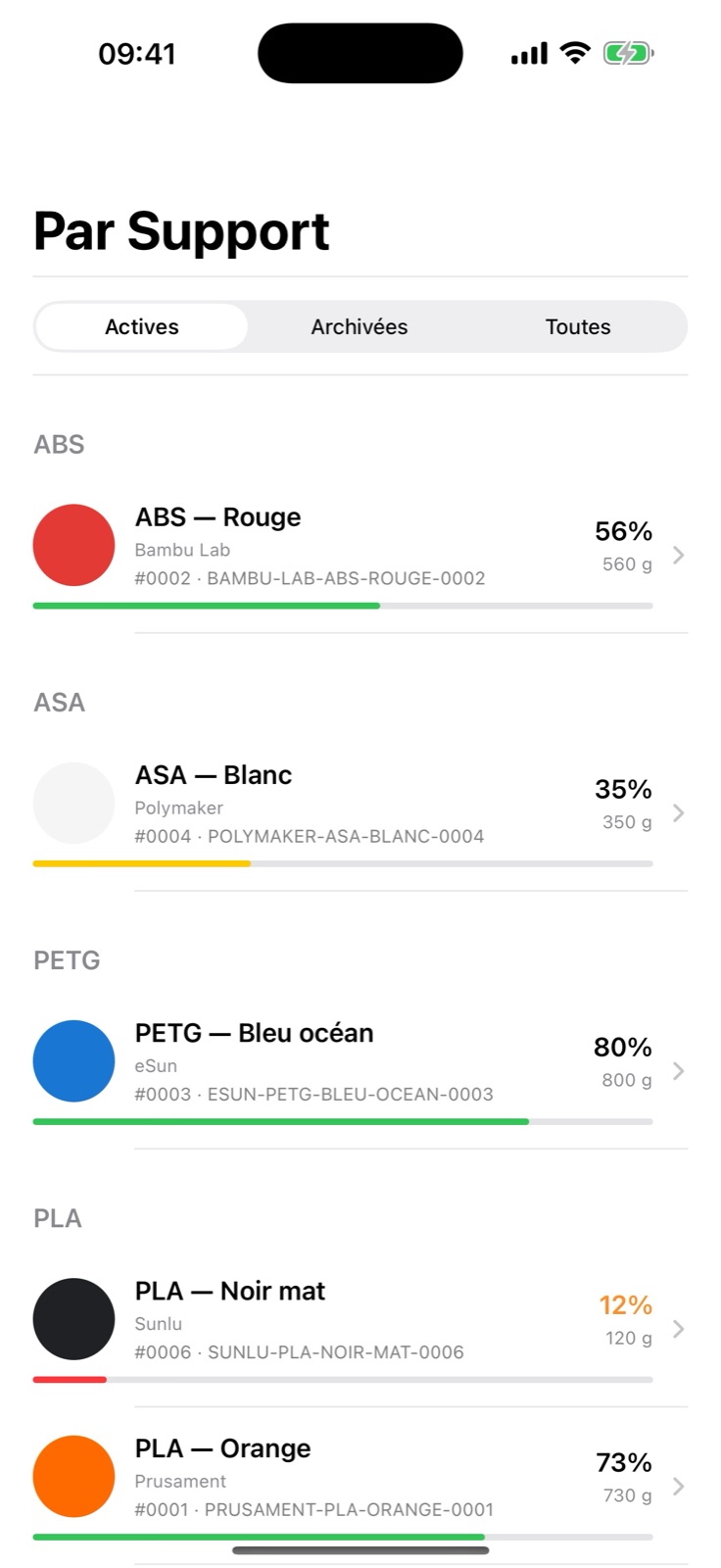
Task: Tap the blue PETG Bleu océan circle
Action: coord(73,1060)
